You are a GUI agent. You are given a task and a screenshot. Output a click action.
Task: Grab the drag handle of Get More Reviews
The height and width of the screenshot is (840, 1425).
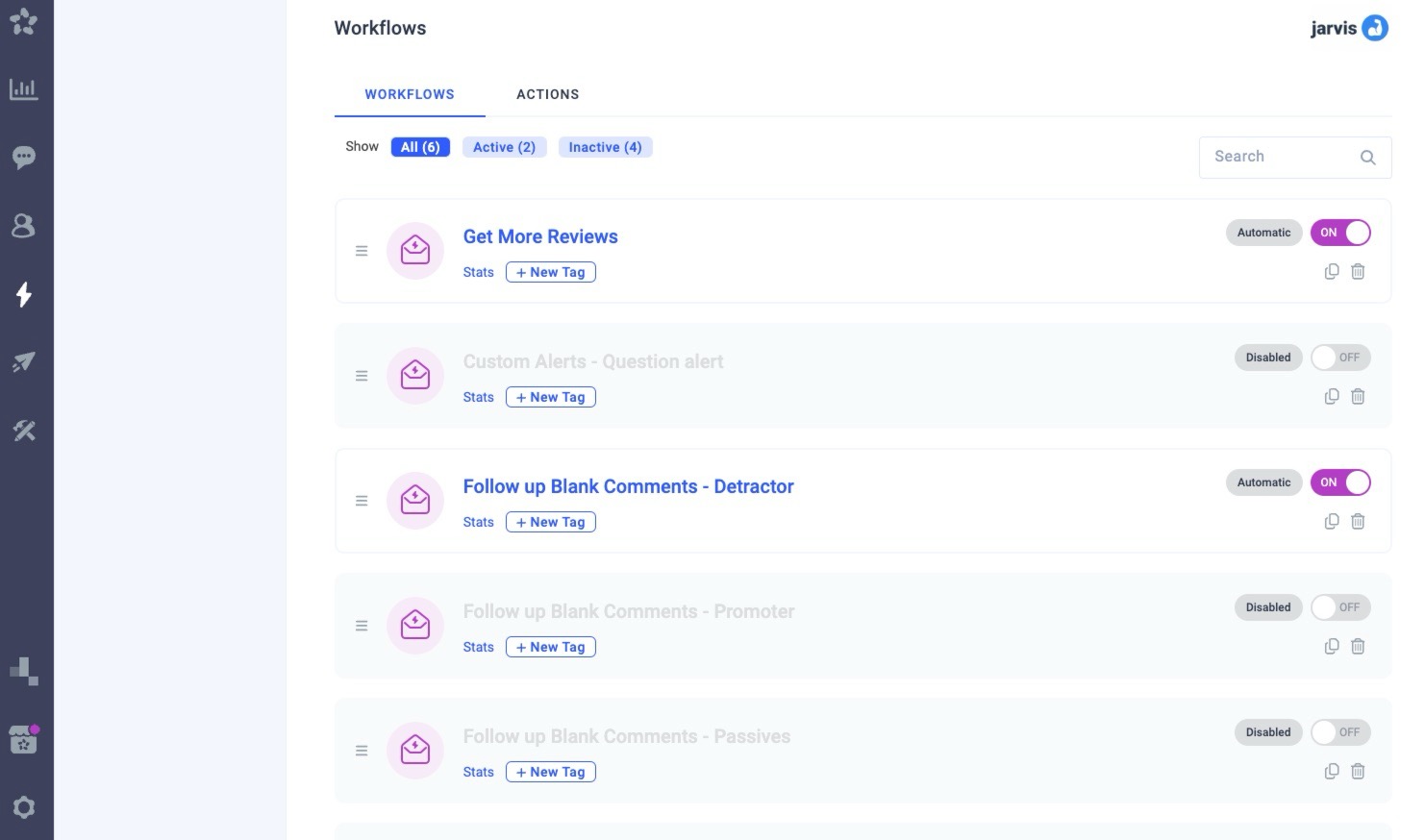click(362, 251)
